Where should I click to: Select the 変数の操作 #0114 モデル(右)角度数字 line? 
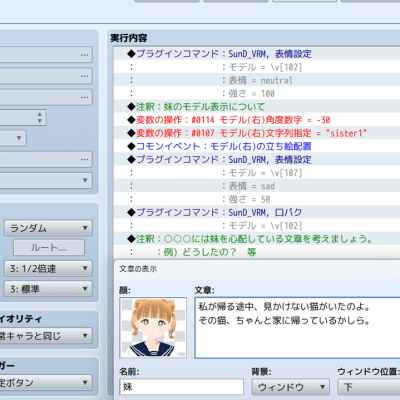coord(257,120)
